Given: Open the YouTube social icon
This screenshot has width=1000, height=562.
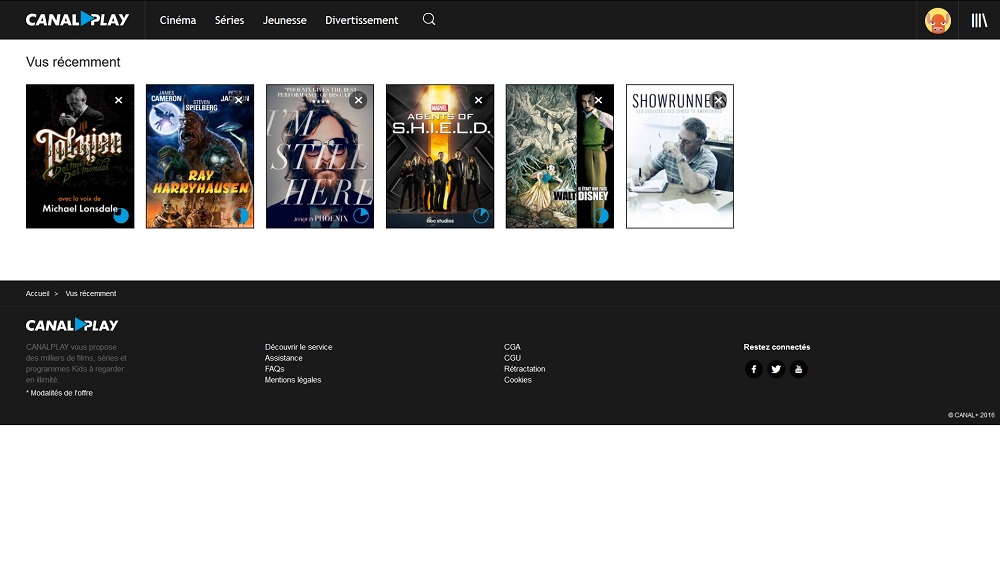Looking at the screenshot, I should (798, 369).
